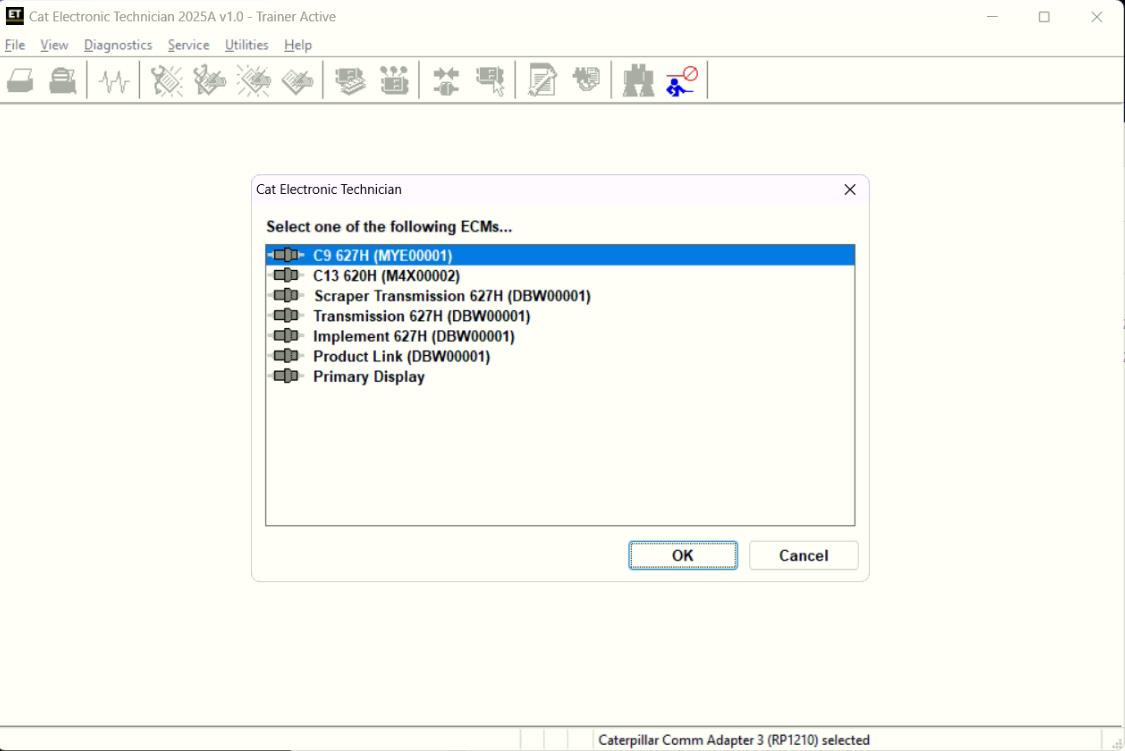Open the Utilities menu
Viewport: 1125px width, 751px height.
(x=246, y=45)
